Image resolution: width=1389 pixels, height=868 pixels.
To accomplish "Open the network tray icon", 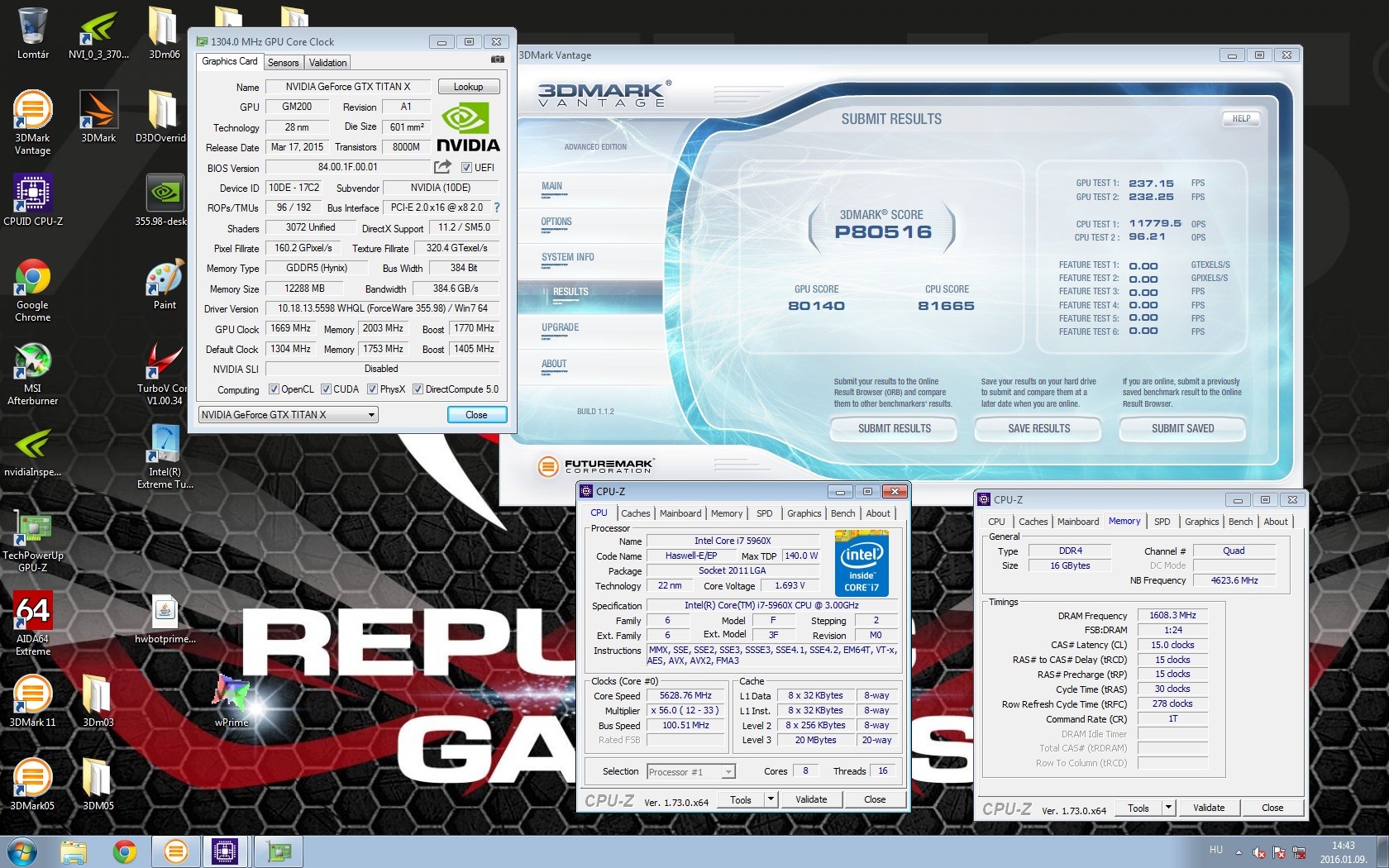I will [x=1300, y=852].
